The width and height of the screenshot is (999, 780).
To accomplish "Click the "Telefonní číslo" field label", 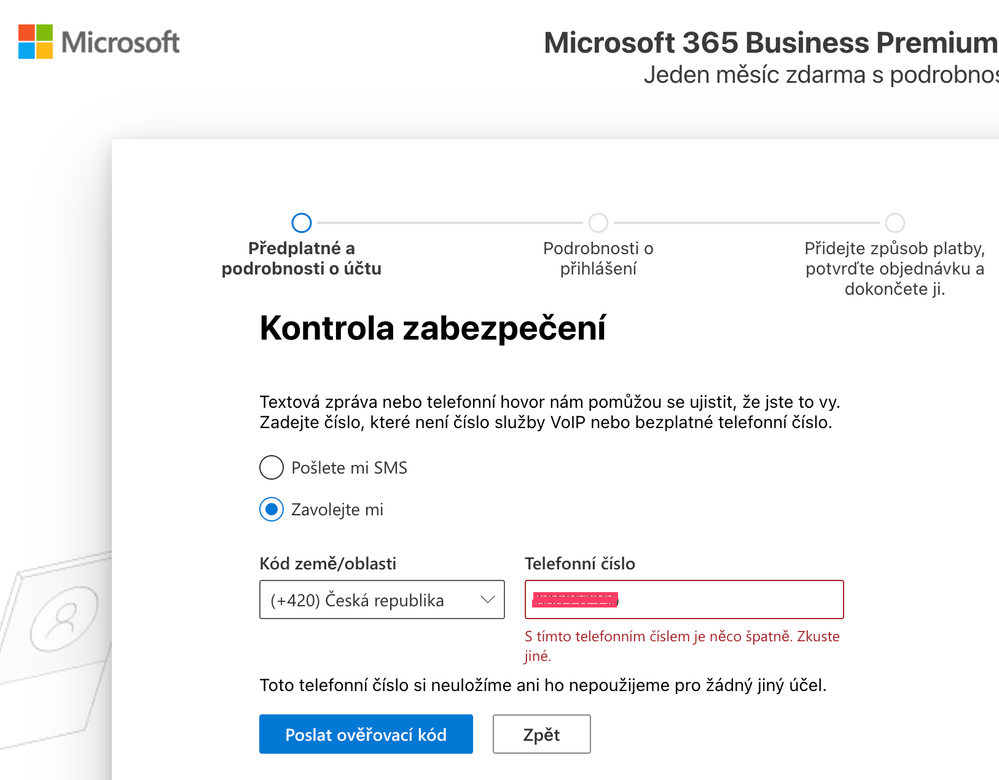I will click(x=580, y=564).
